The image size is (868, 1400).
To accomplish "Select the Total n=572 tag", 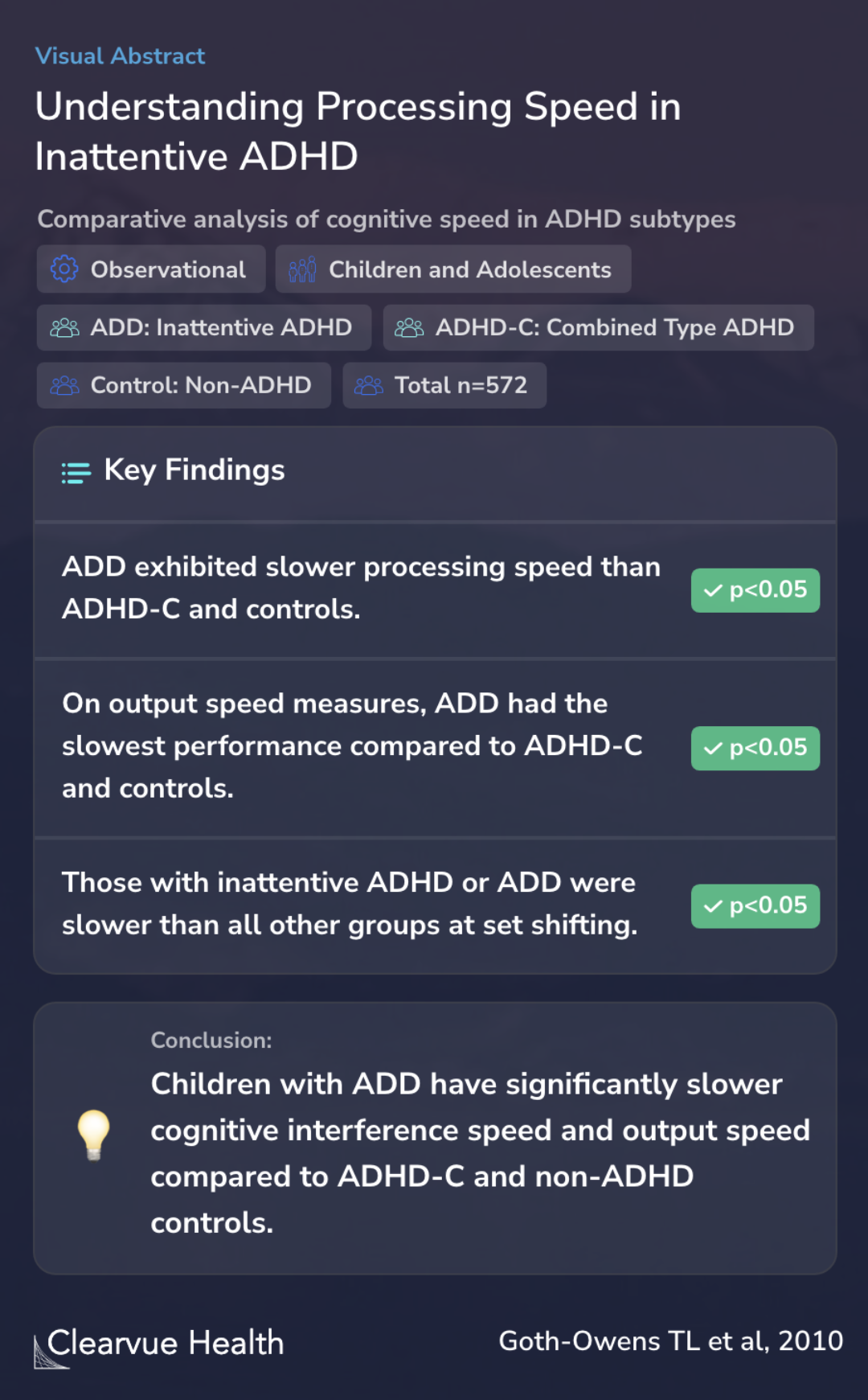I will click(x=444, y=385).
